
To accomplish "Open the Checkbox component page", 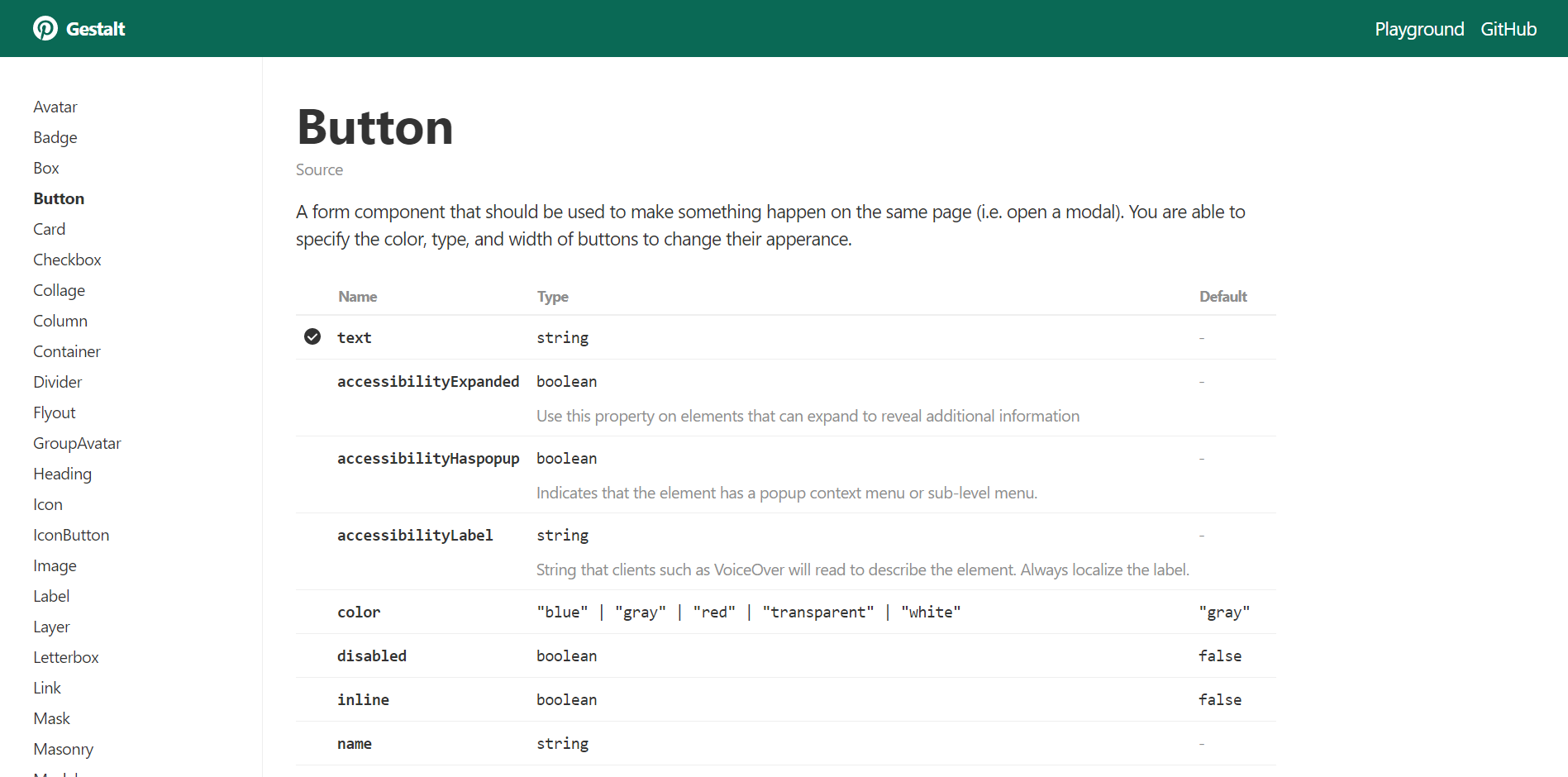I will (x=67, y=260).
